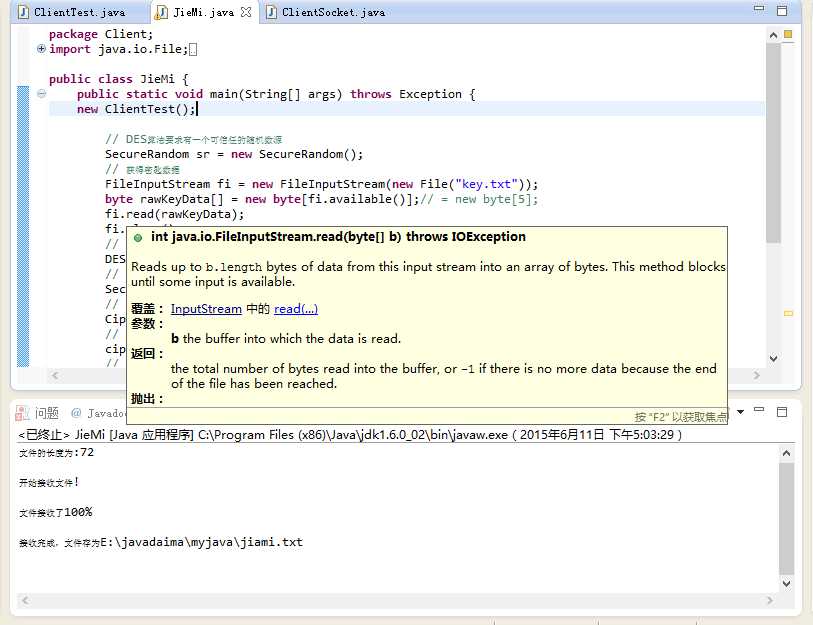Click the JieMi.java warning file icon

(161, 12)
